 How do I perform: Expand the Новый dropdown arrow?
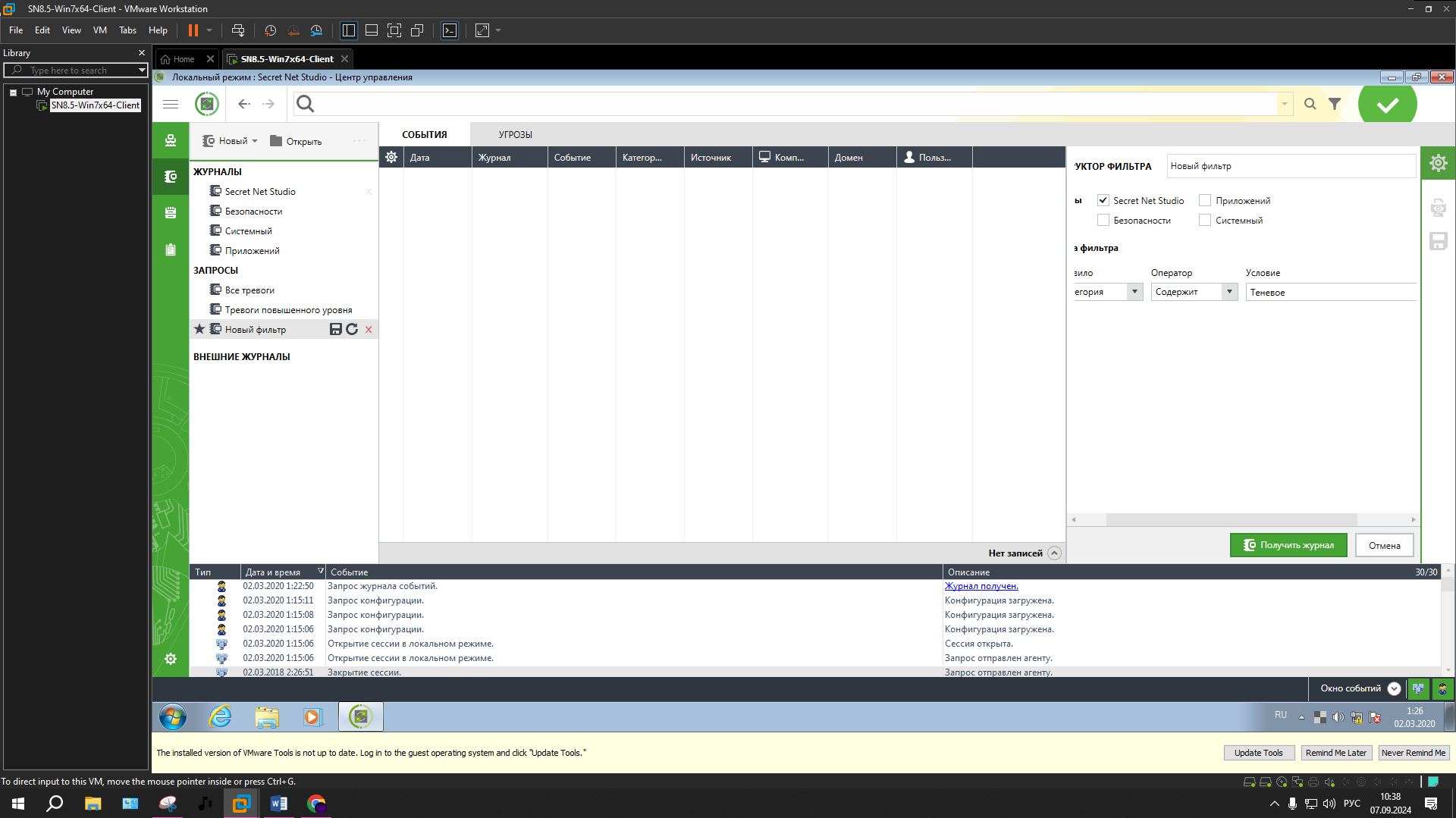pyautogui.click(x=255, y=141)
